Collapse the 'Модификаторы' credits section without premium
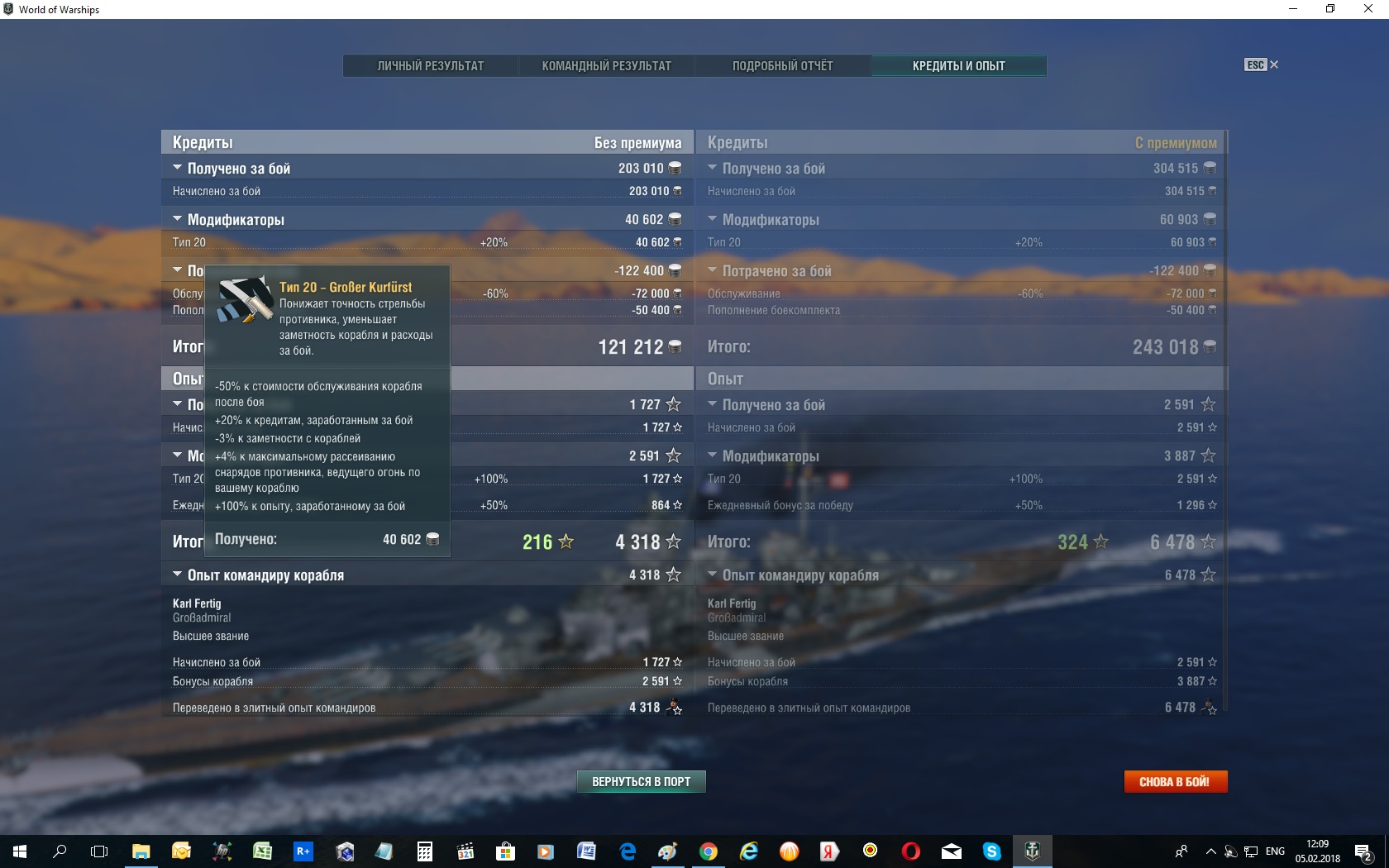 point(178,219)
